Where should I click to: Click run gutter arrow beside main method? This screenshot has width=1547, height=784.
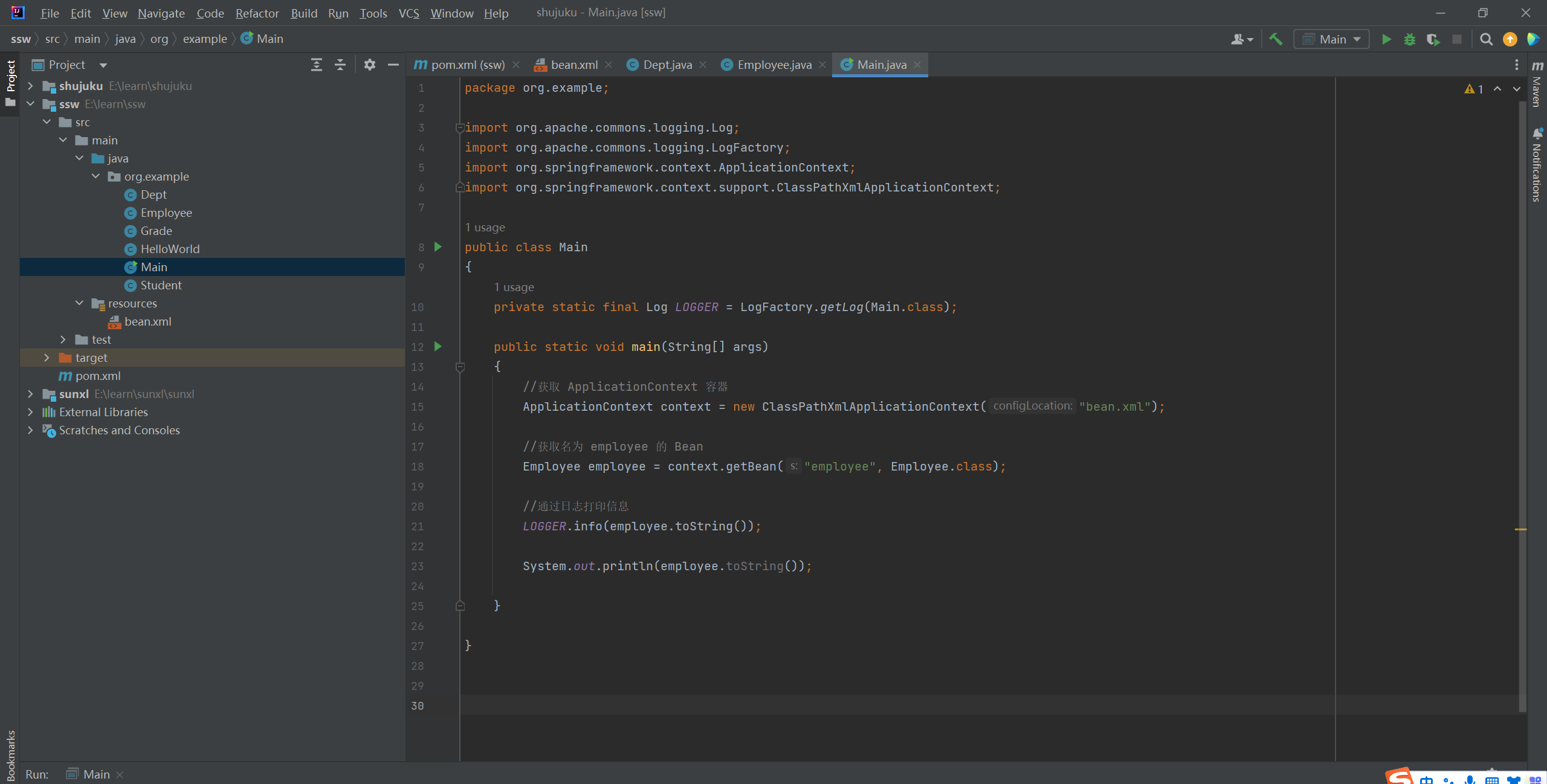coord(438,346)
